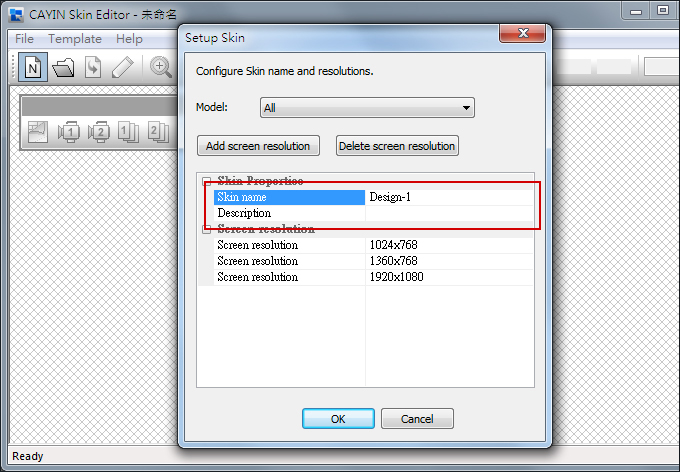Open the Template menu

[x=75, y=39]
